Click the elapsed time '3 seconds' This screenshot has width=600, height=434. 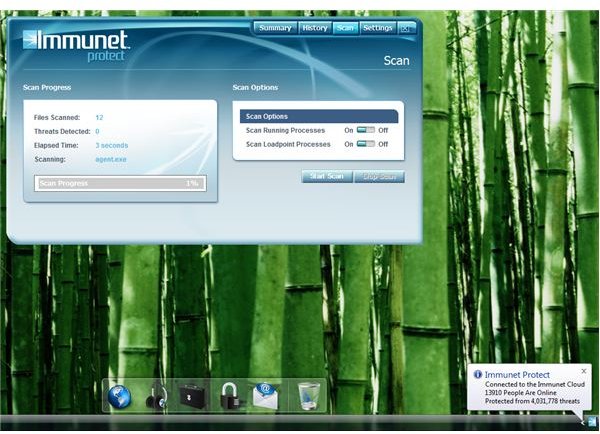tap(112, 145)
